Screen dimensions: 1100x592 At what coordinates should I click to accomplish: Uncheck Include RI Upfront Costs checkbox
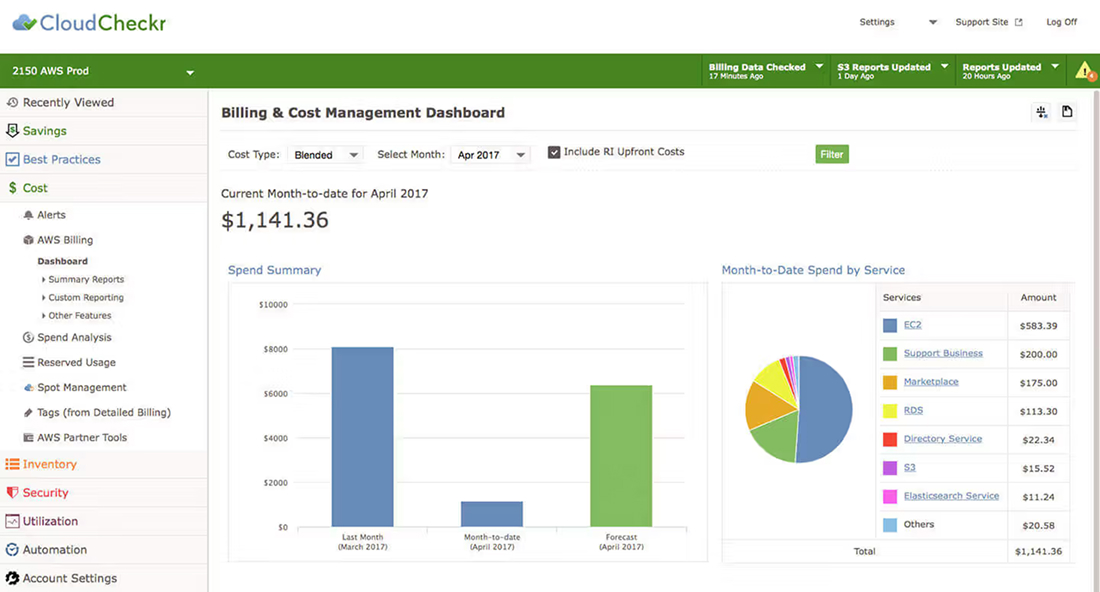554,153
